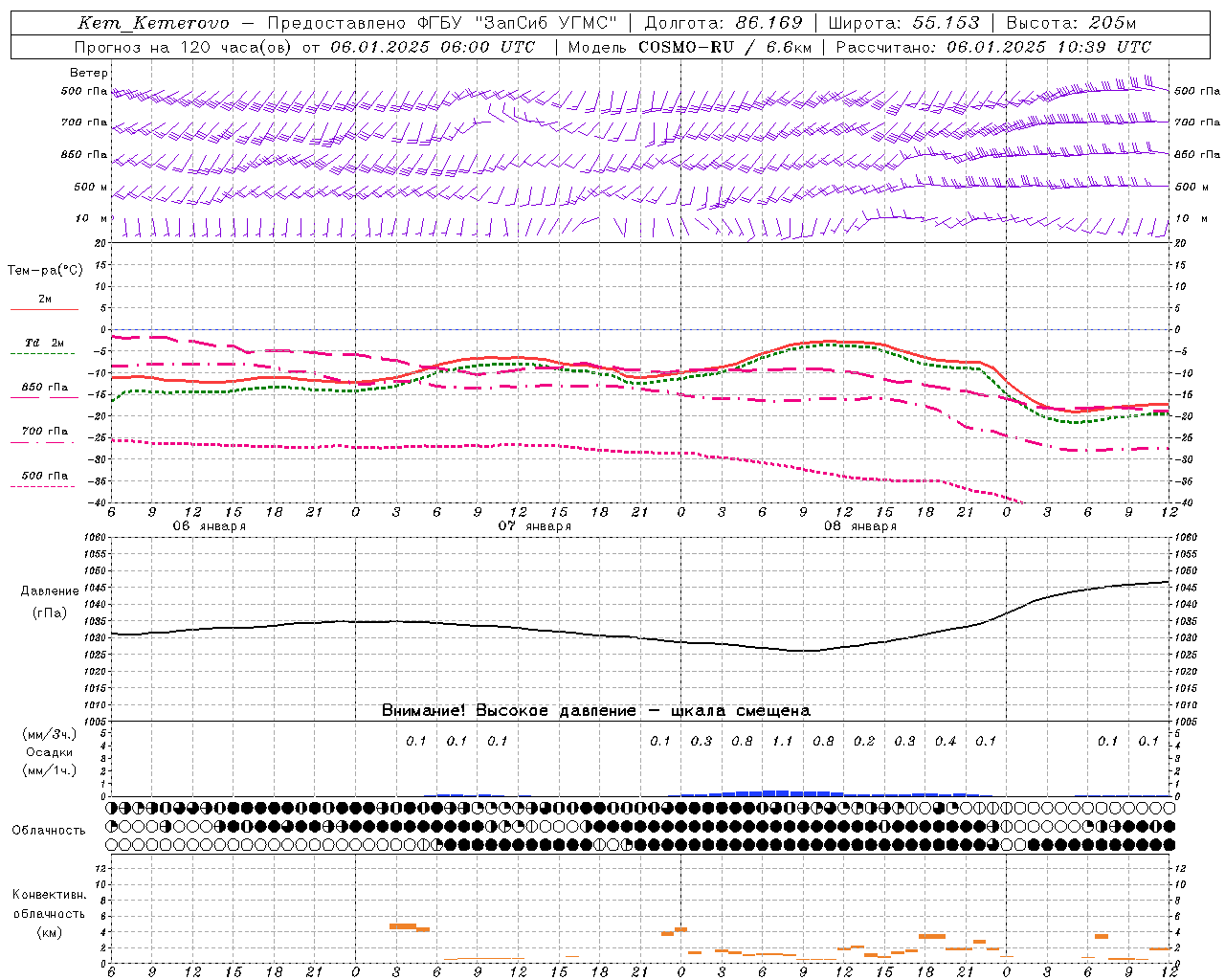Click the 1.1 precipitation value
The height and width of the screenshot is (980, 1225).
tap(783, 741)
